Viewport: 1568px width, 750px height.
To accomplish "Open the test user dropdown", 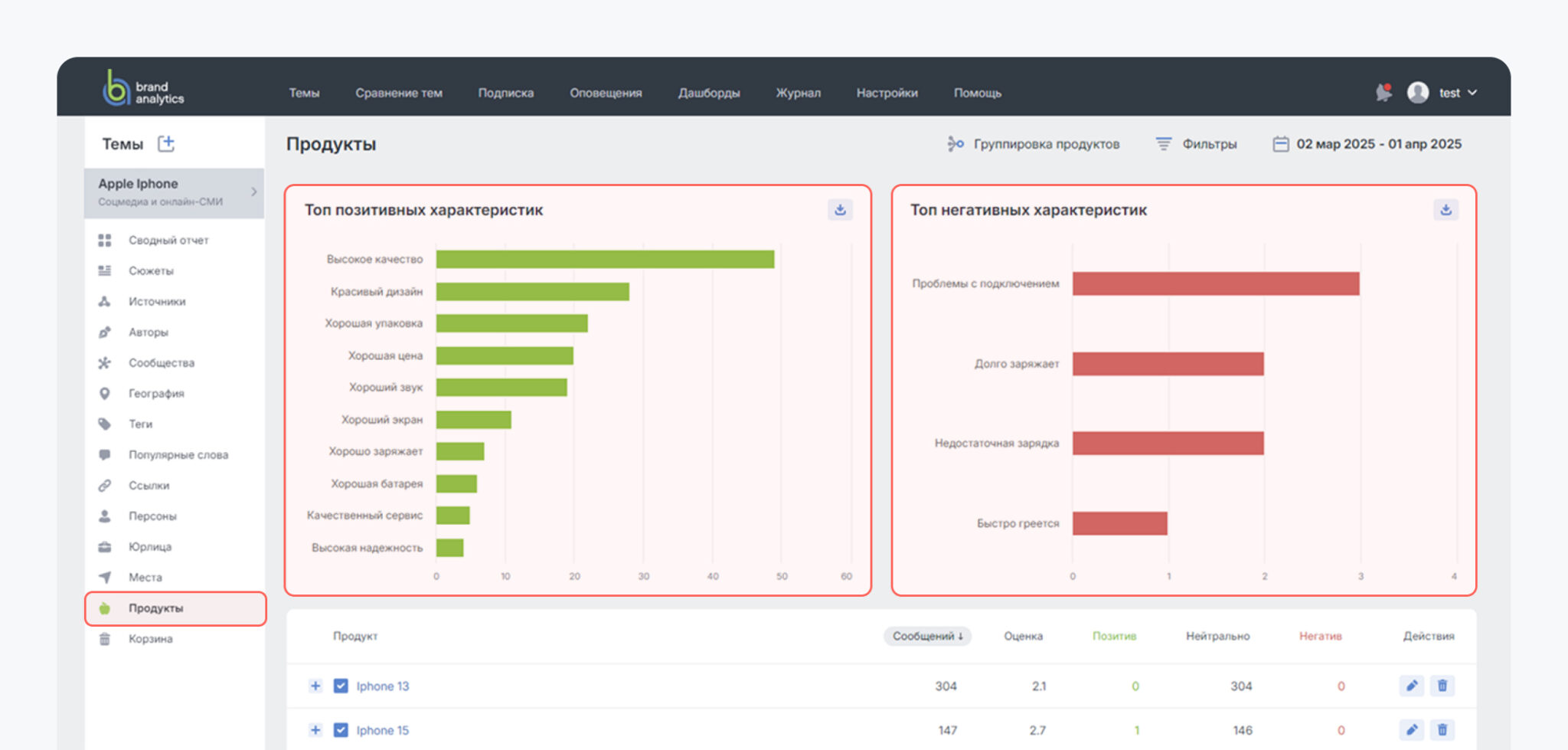I will pos(1458,93).
